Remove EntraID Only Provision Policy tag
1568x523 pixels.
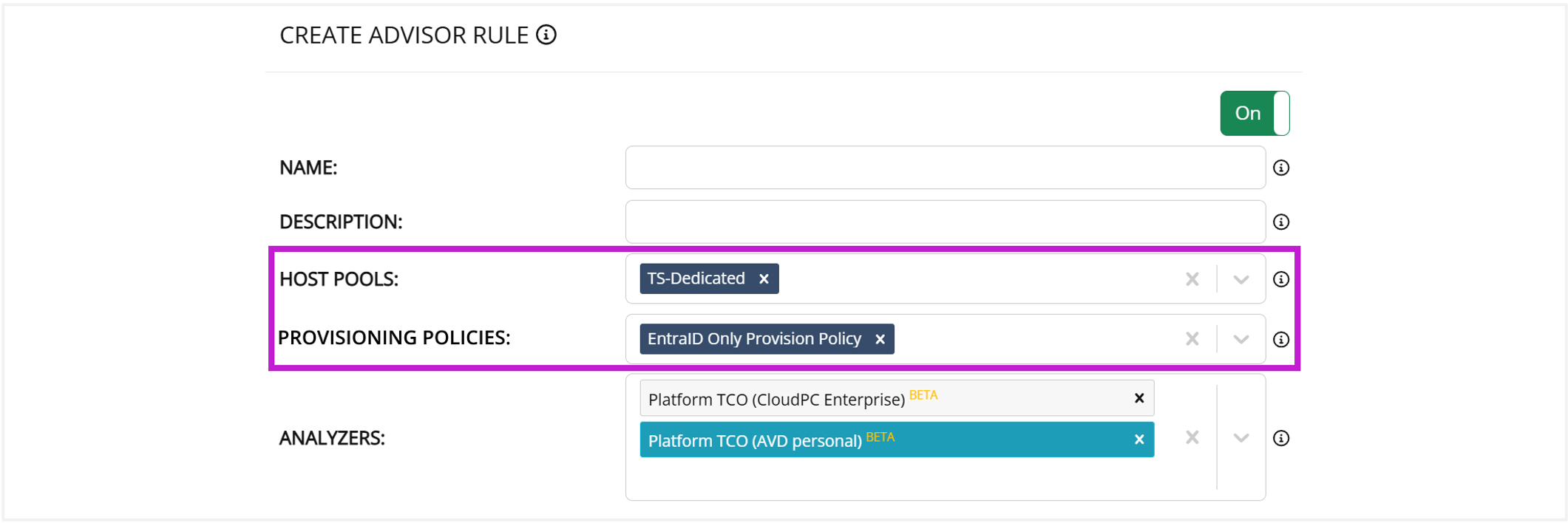880,339
